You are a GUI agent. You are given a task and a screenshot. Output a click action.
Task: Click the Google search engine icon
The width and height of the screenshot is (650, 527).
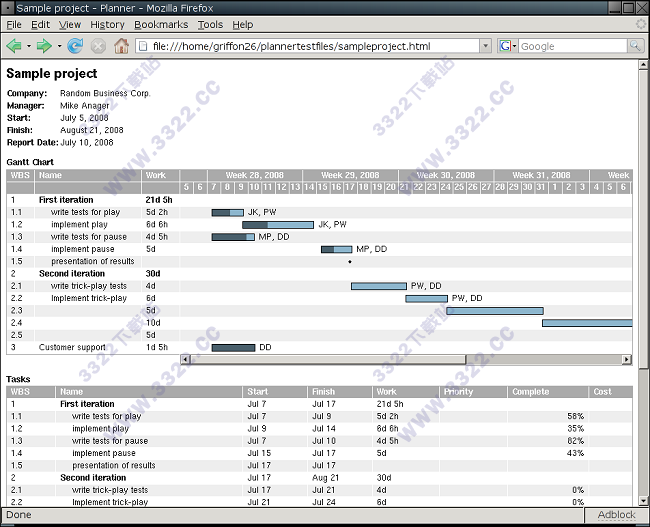506,46
